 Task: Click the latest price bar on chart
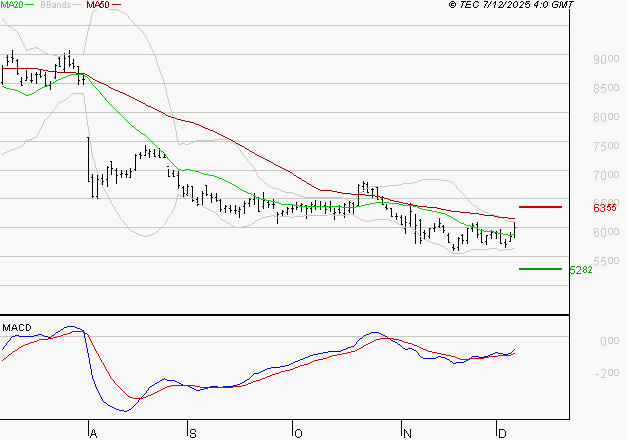[x=514, y=230]
